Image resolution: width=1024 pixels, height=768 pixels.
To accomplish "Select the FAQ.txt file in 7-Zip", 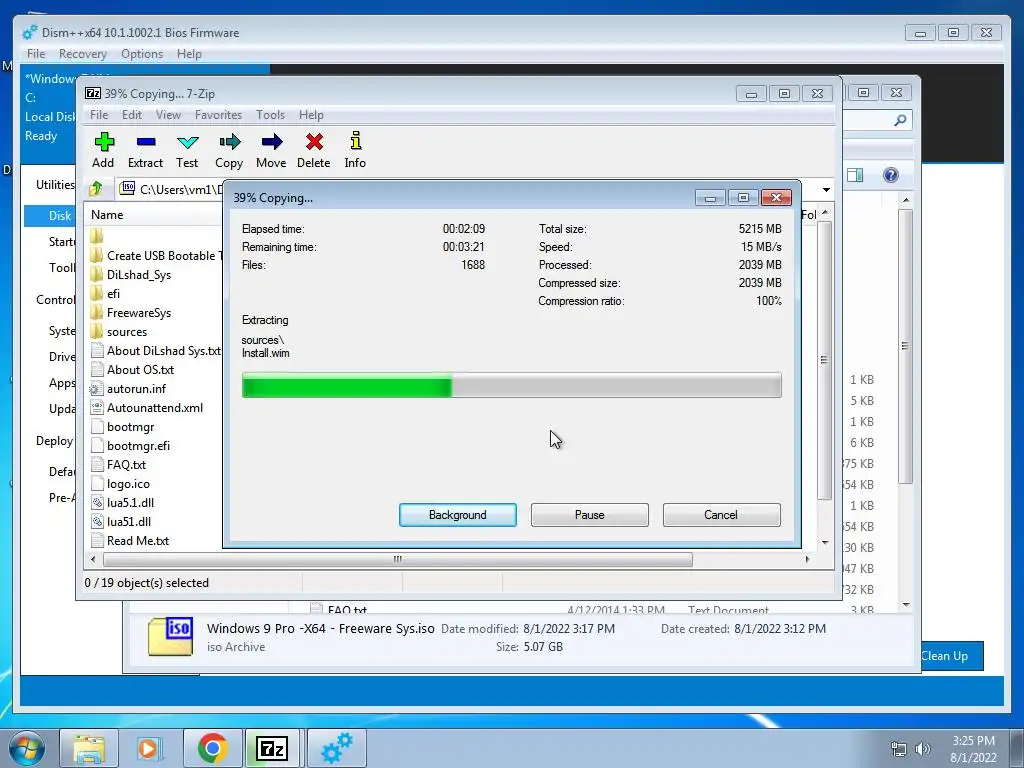I will tap(119, 465).
